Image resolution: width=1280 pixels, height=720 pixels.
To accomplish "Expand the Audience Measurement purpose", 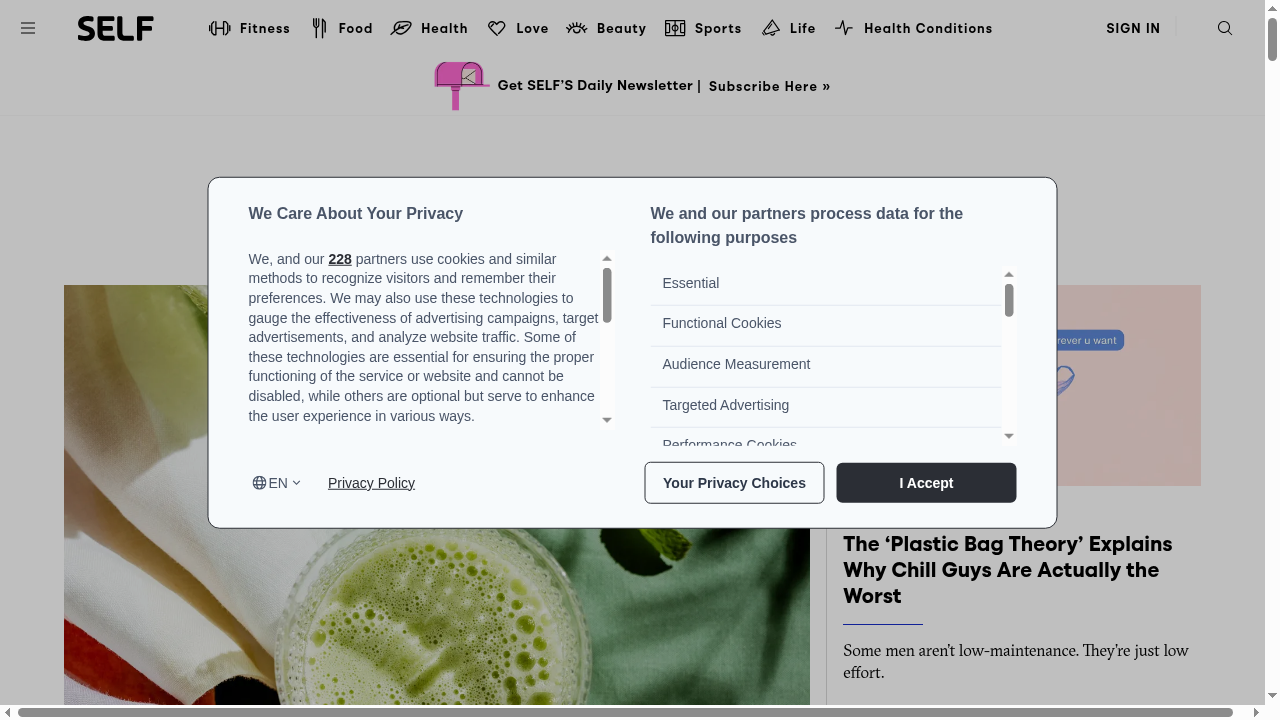I will pyautogui.click(x=736, y=364).
